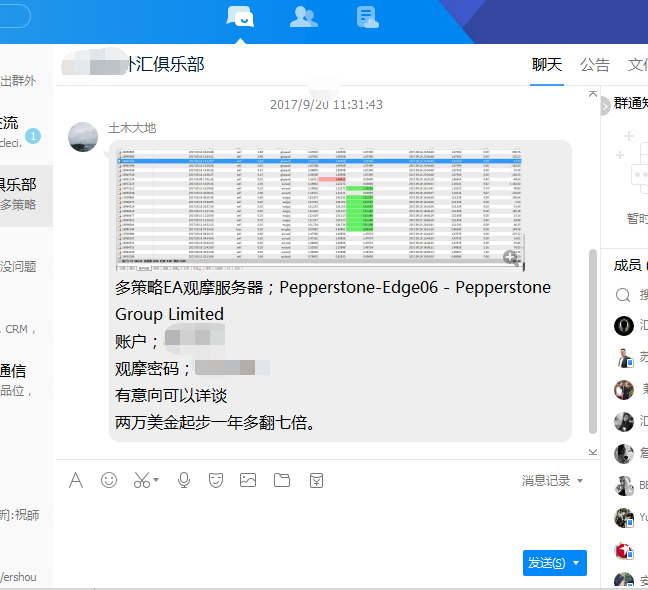The width and height of the screenshot is (648, 590).
Task: Open 土木大地 sender avatar
Action: tap(83, 137)
